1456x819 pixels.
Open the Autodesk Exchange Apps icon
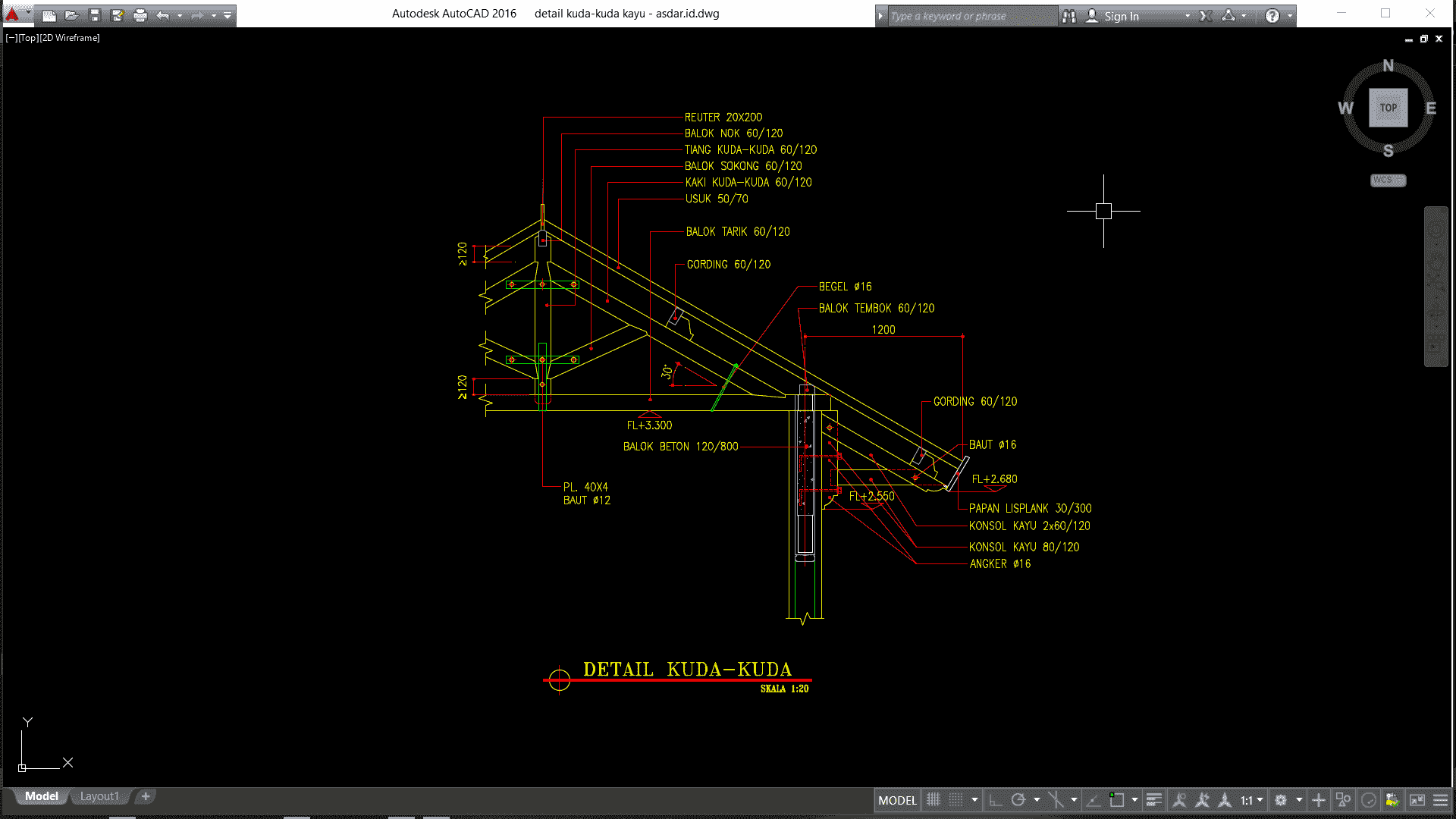click(x=1207, y=16)
